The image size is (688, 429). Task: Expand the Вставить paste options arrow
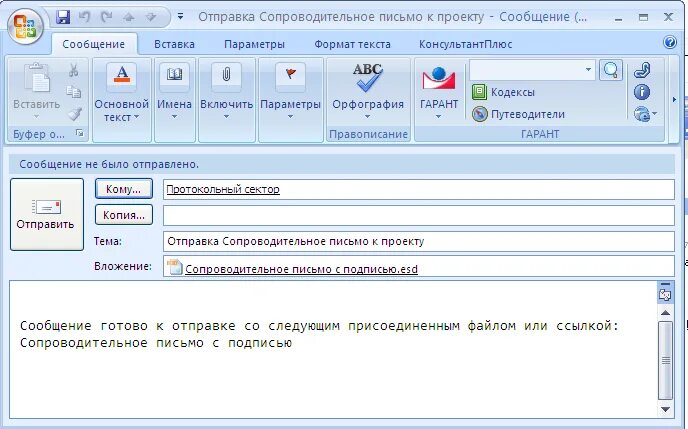[x=36, y=117]
